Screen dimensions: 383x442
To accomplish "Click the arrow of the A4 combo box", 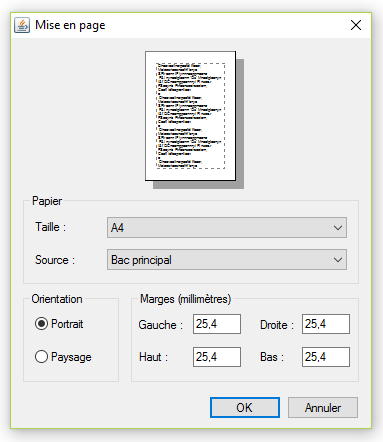I will (x=338, y=228).
